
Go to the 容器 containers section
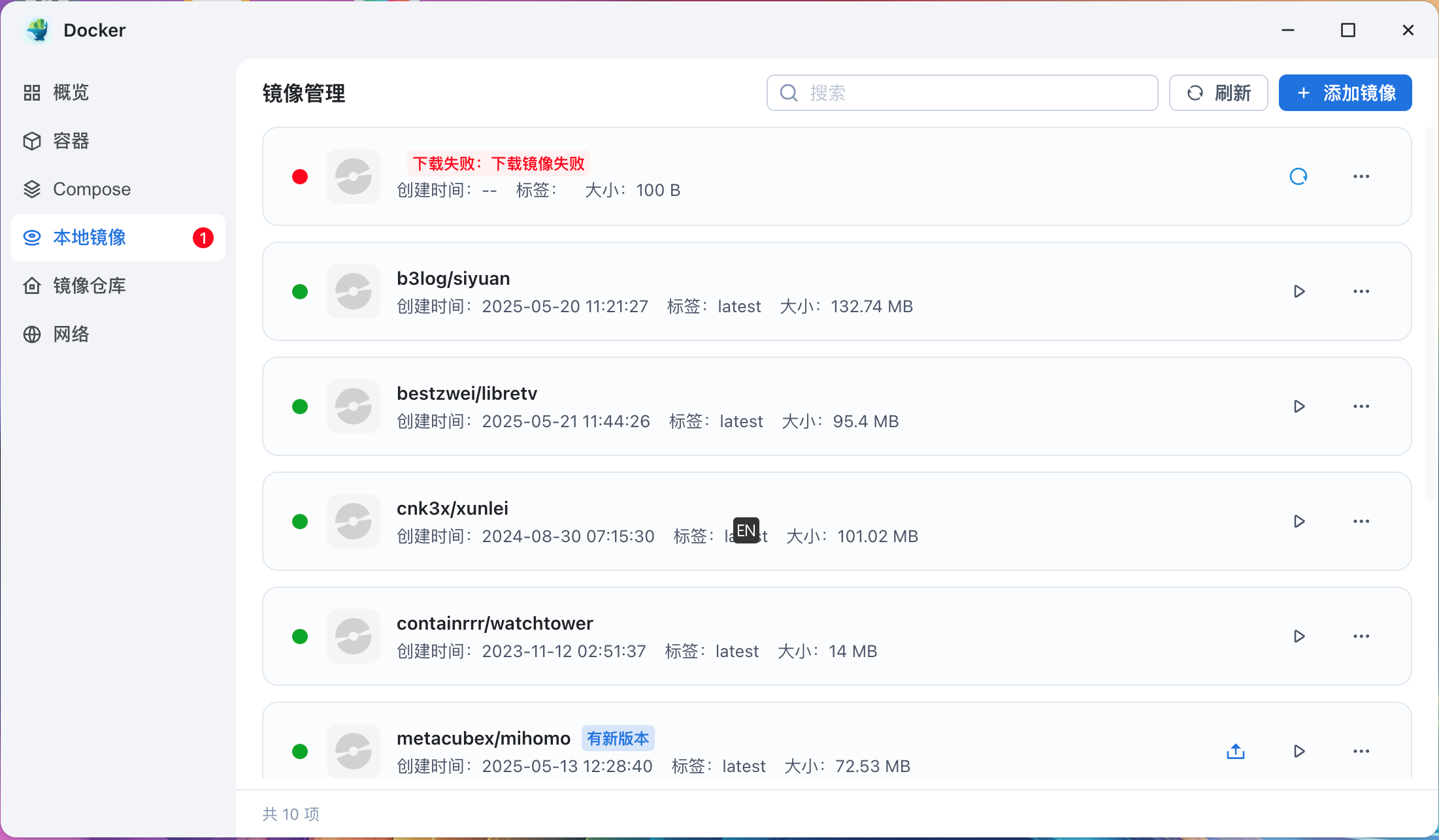[118, 141]
